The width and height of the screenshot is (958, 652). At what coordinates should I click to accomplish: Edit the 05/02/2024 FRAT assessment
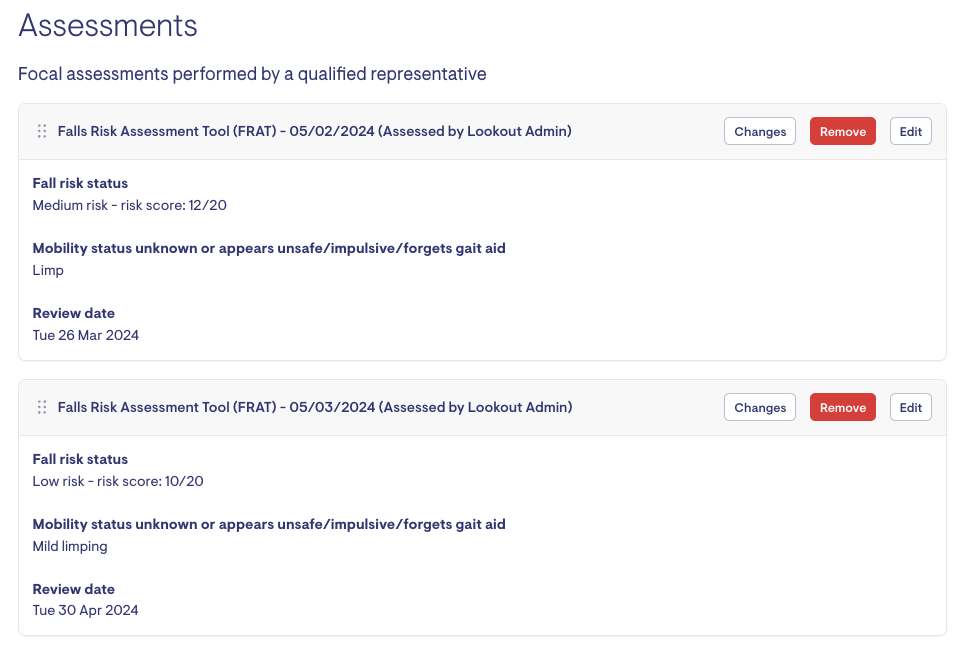click(x=910, y=131)
